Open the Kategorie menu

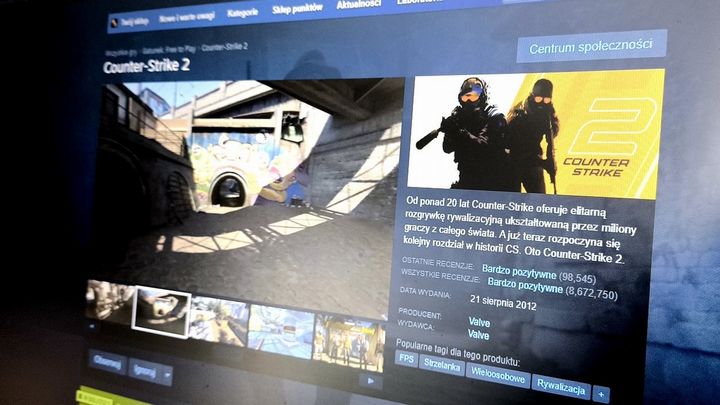(x=242, y=12)
